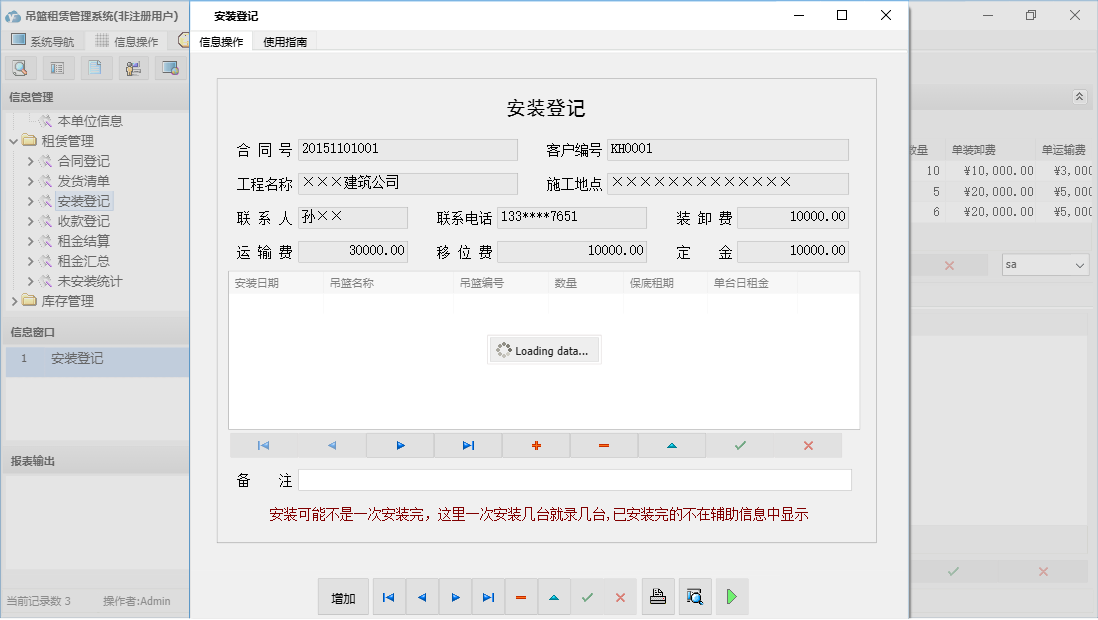Confirm edits with the green checkmark icon

740,445
